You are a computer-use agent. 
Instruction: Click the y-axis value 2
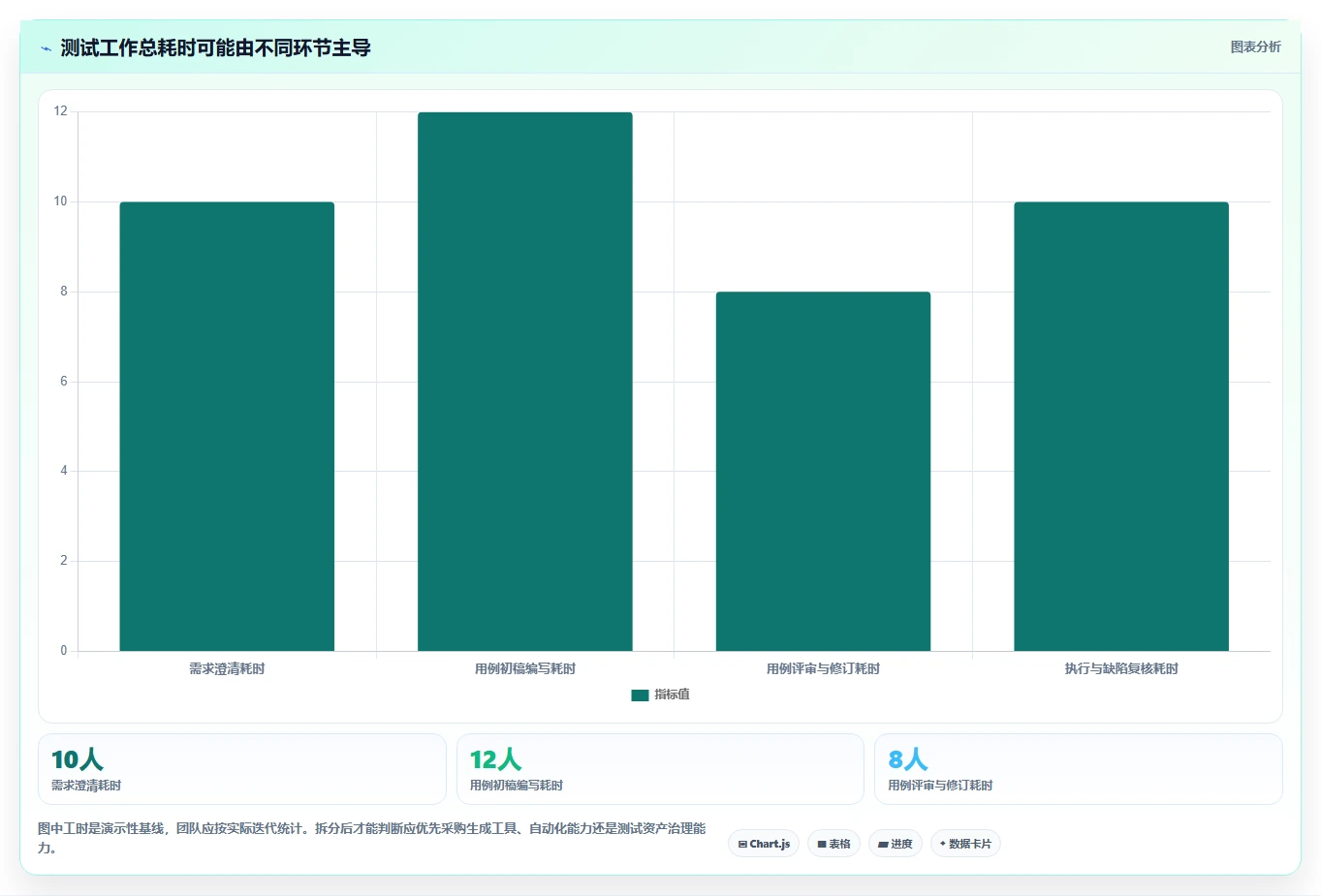coord(64,561)
